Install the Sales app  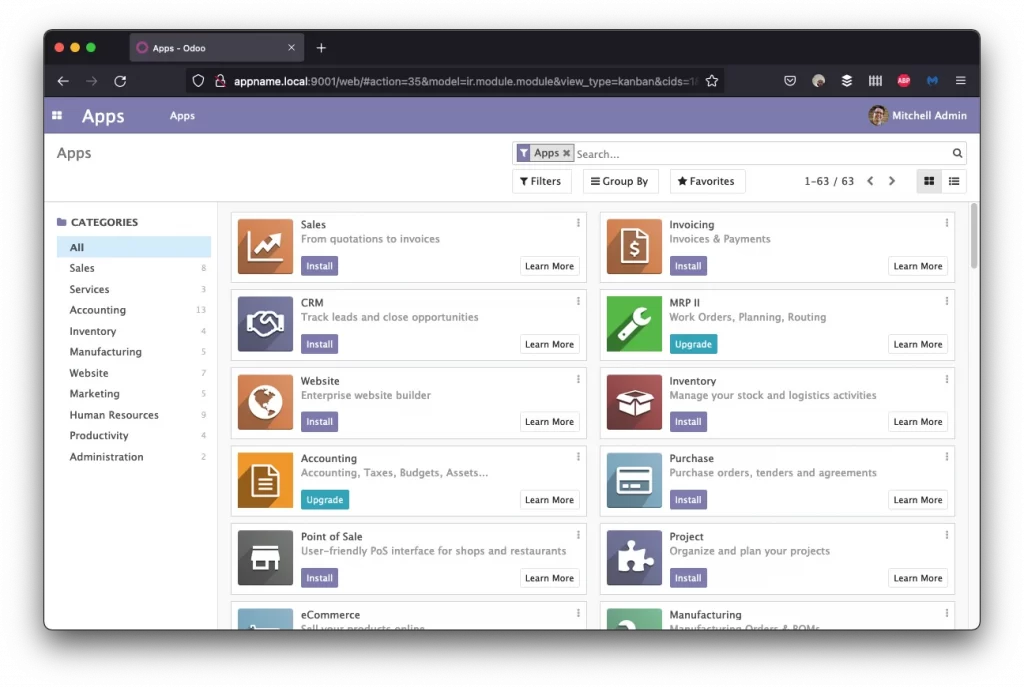(x=319, y=266)
